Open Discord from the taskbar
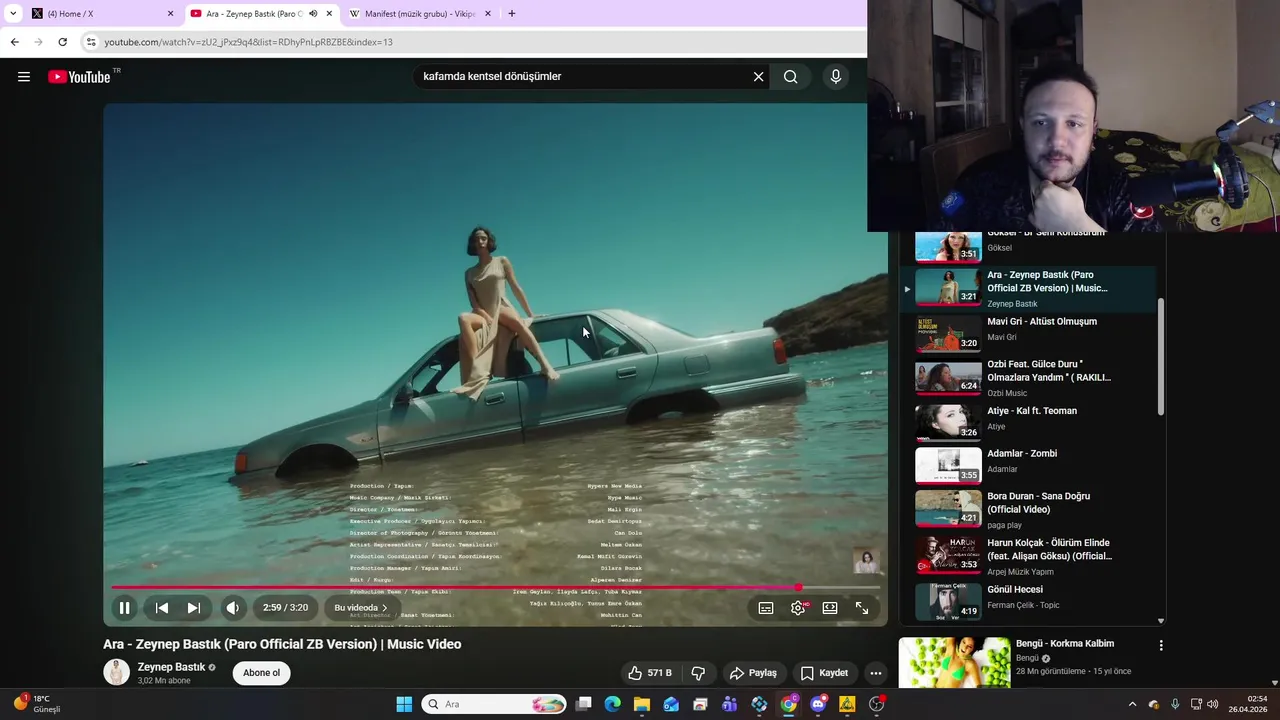1280x720 pixels. click(818, 704)
